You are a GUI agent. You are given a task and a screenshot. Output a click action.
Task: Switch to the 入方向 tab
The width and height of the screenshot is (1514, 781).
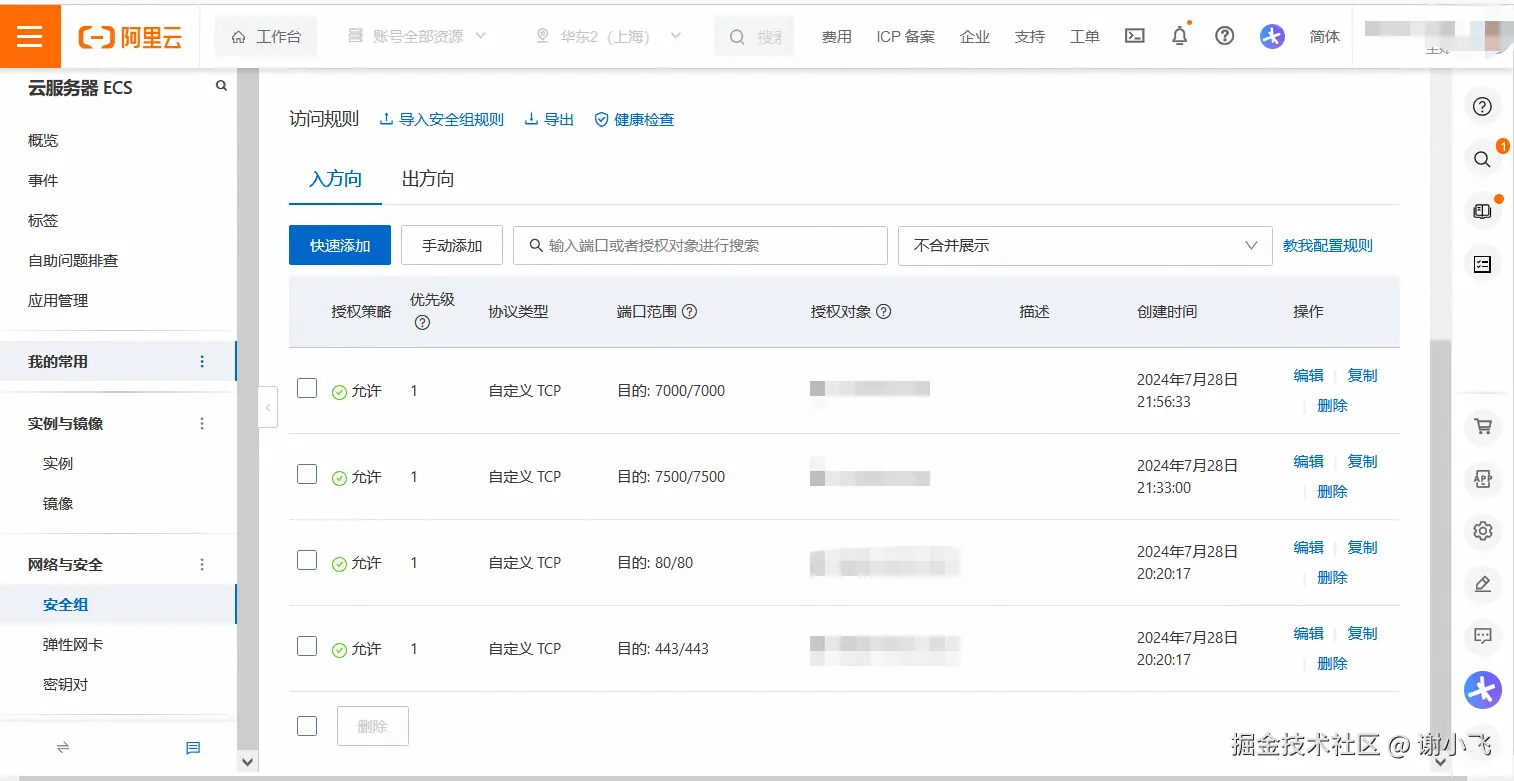tap(335, 179)
